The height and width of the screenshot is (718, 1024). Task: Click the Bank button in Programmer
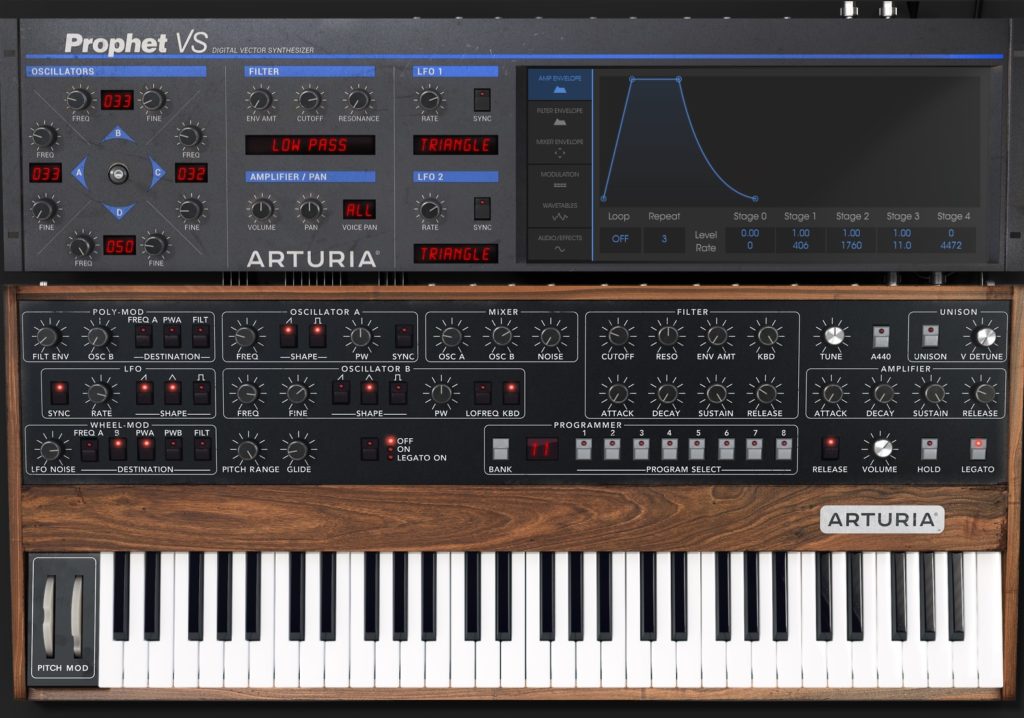[500, 449]
